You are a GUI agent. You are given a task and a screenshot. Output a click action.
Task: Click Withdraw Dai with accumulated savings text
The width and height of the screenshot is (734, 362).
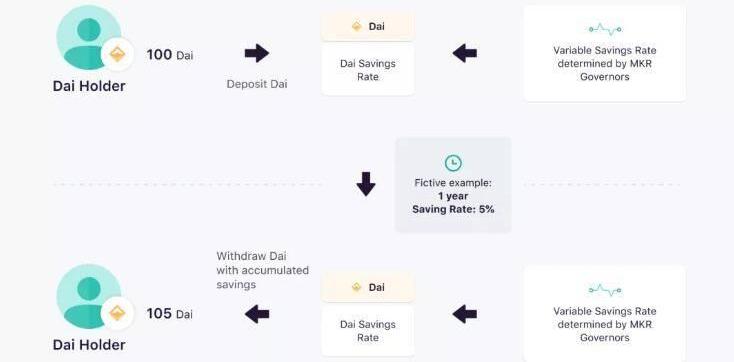point(263,271)
